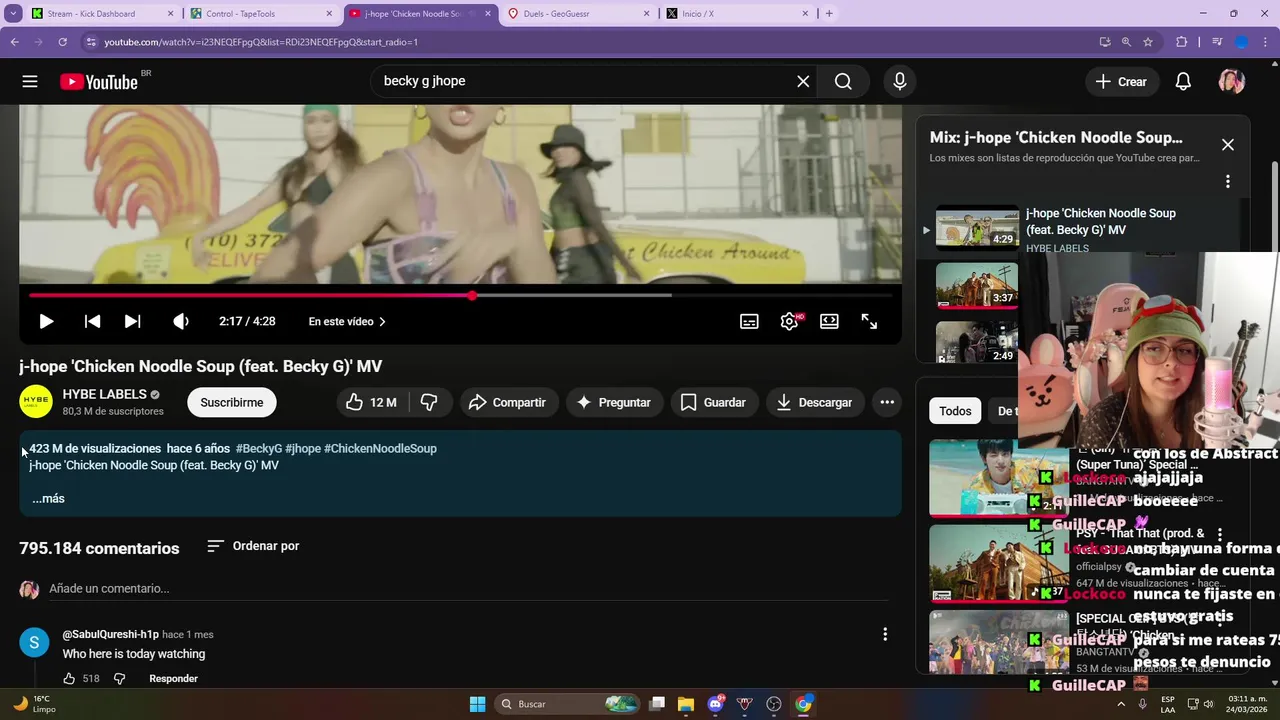Open the player settings gear
This screenshot has height=720, width=1280.
pyautogui.click(x=790, y=321)
